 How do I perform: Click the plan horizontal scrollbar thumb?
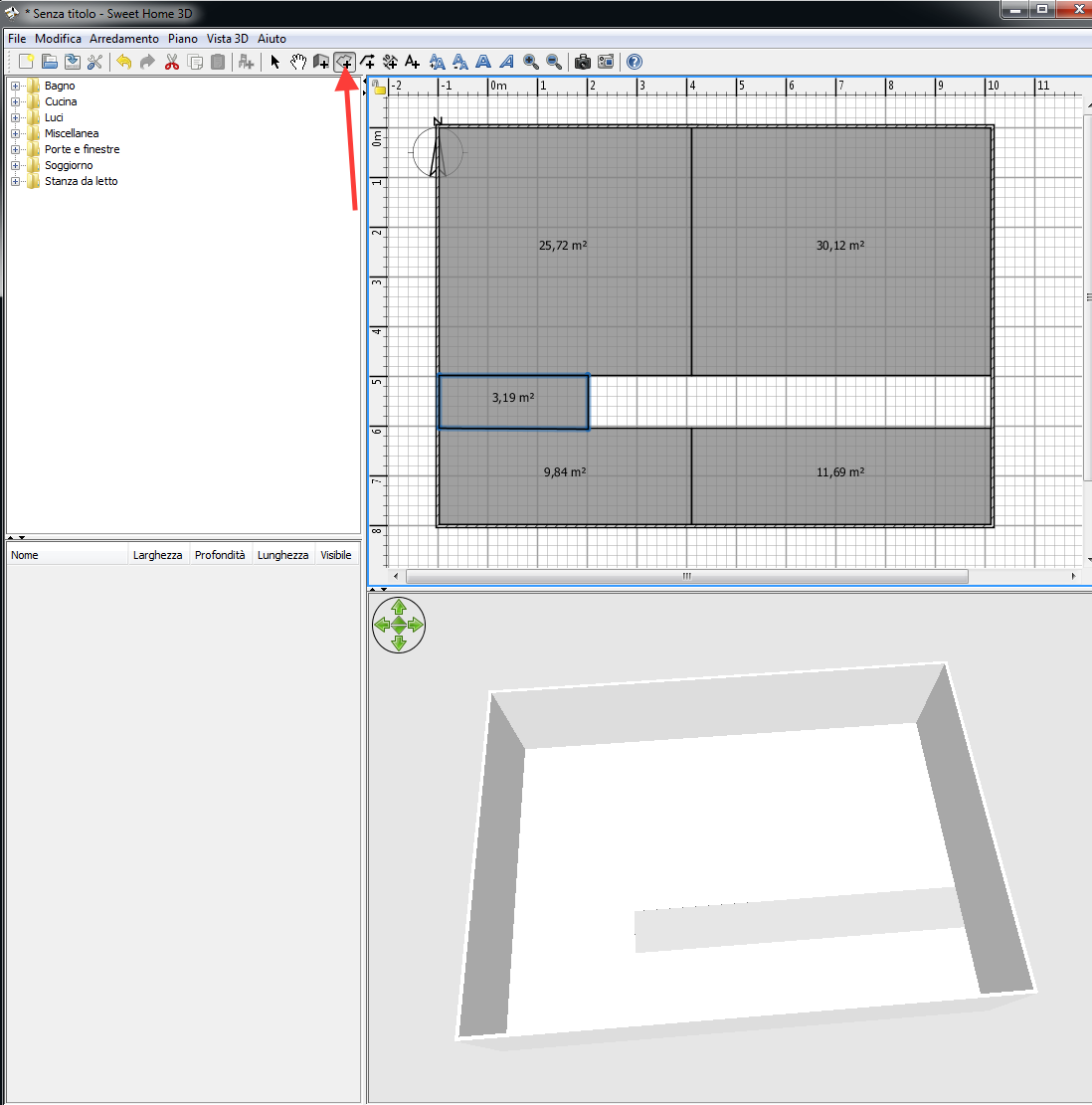[687, 577]
